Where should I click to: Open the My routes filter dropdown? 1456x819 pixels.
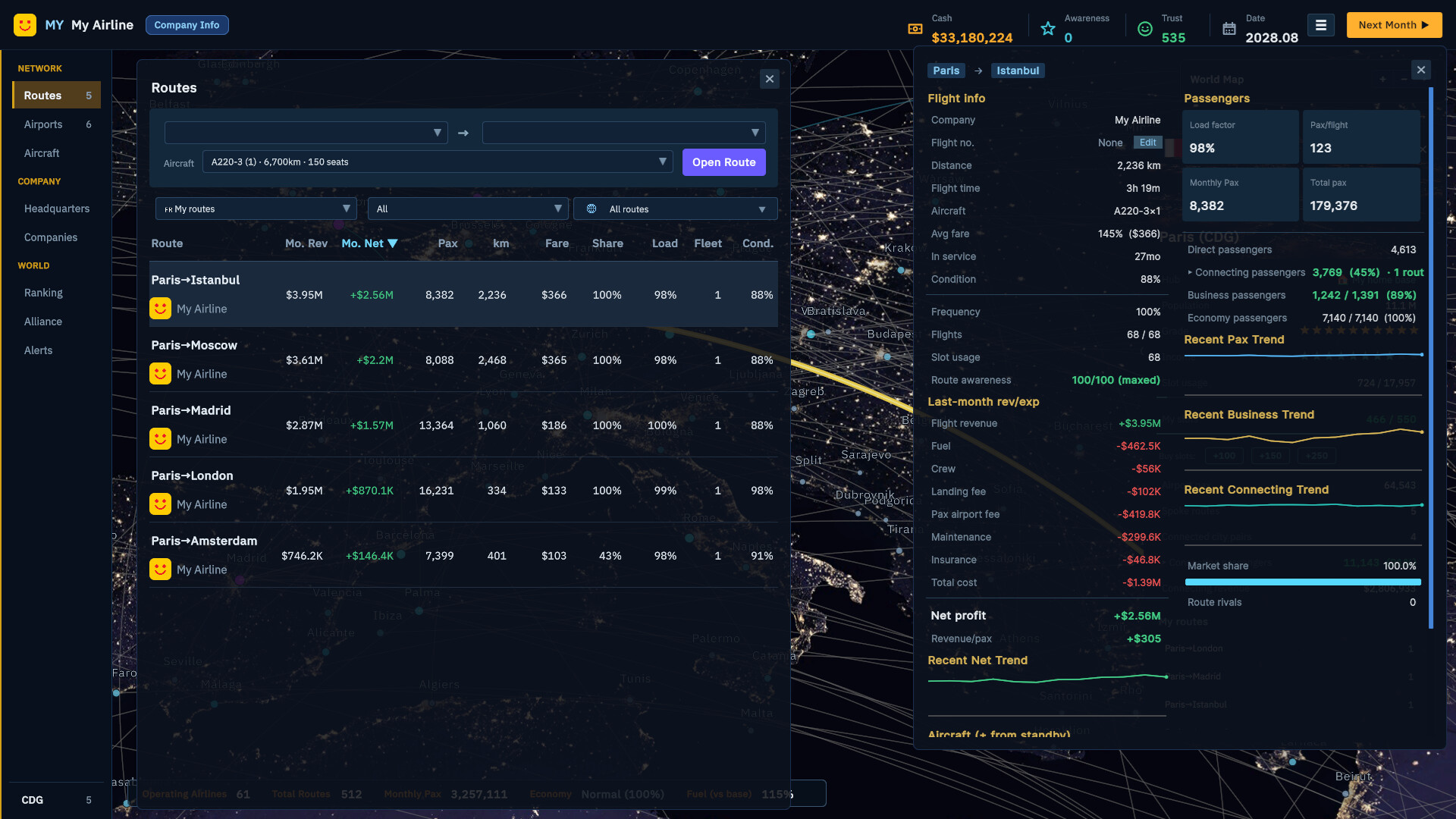(x=256, y=209)
